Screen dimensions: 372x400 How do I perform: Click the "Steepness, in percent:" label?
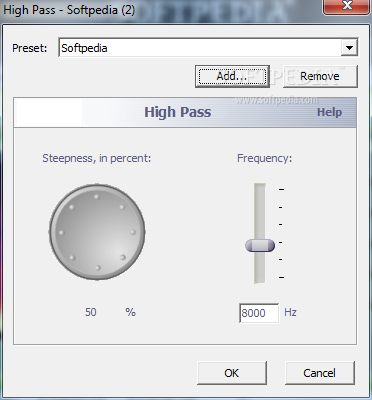click(97, 158)
